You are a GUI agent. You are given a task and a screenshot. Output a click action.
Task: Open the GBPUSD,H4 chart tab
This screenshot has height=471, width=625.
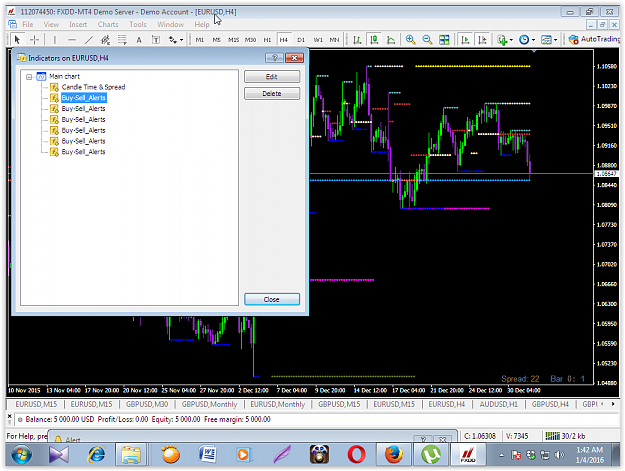click(550, 404)
